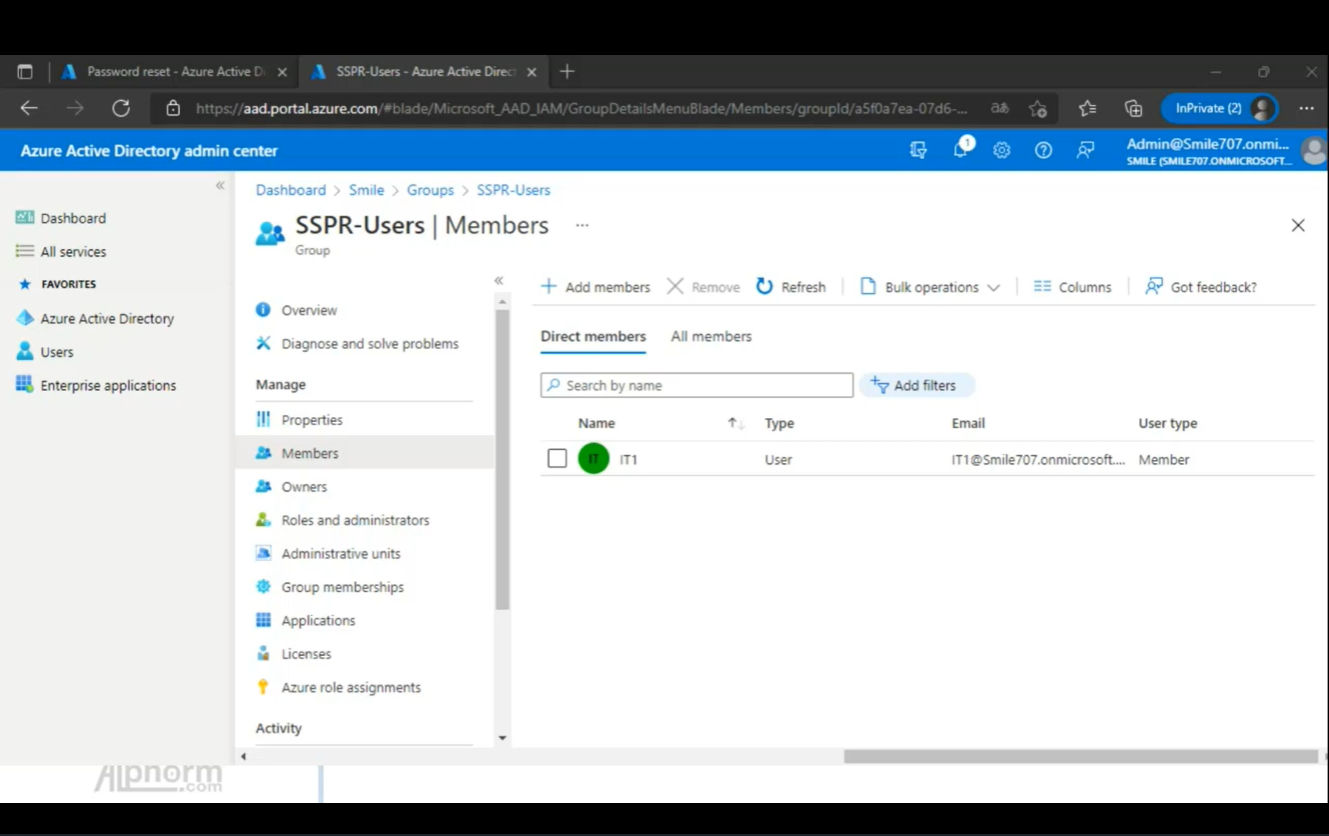Select the checkbox next to user IT1
Viewport: 1329px width, 836px height.
557,459
